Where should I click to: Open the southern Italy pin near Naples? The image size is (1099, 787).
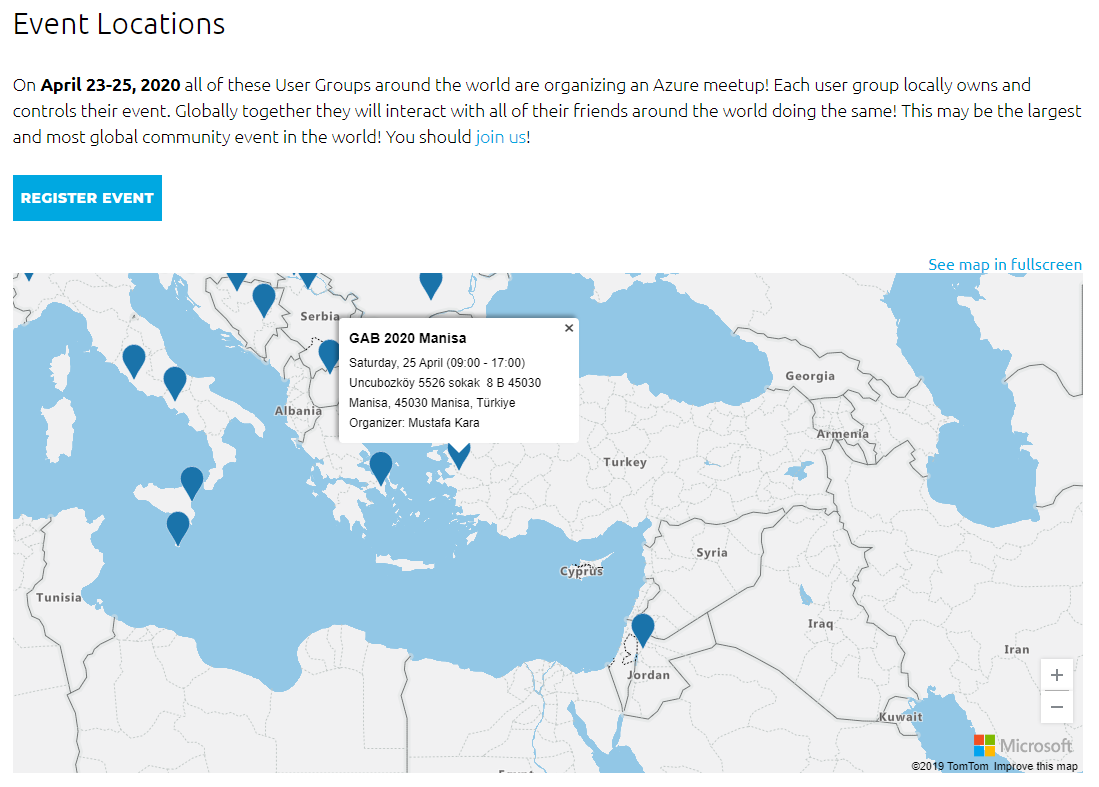[175, 380]
